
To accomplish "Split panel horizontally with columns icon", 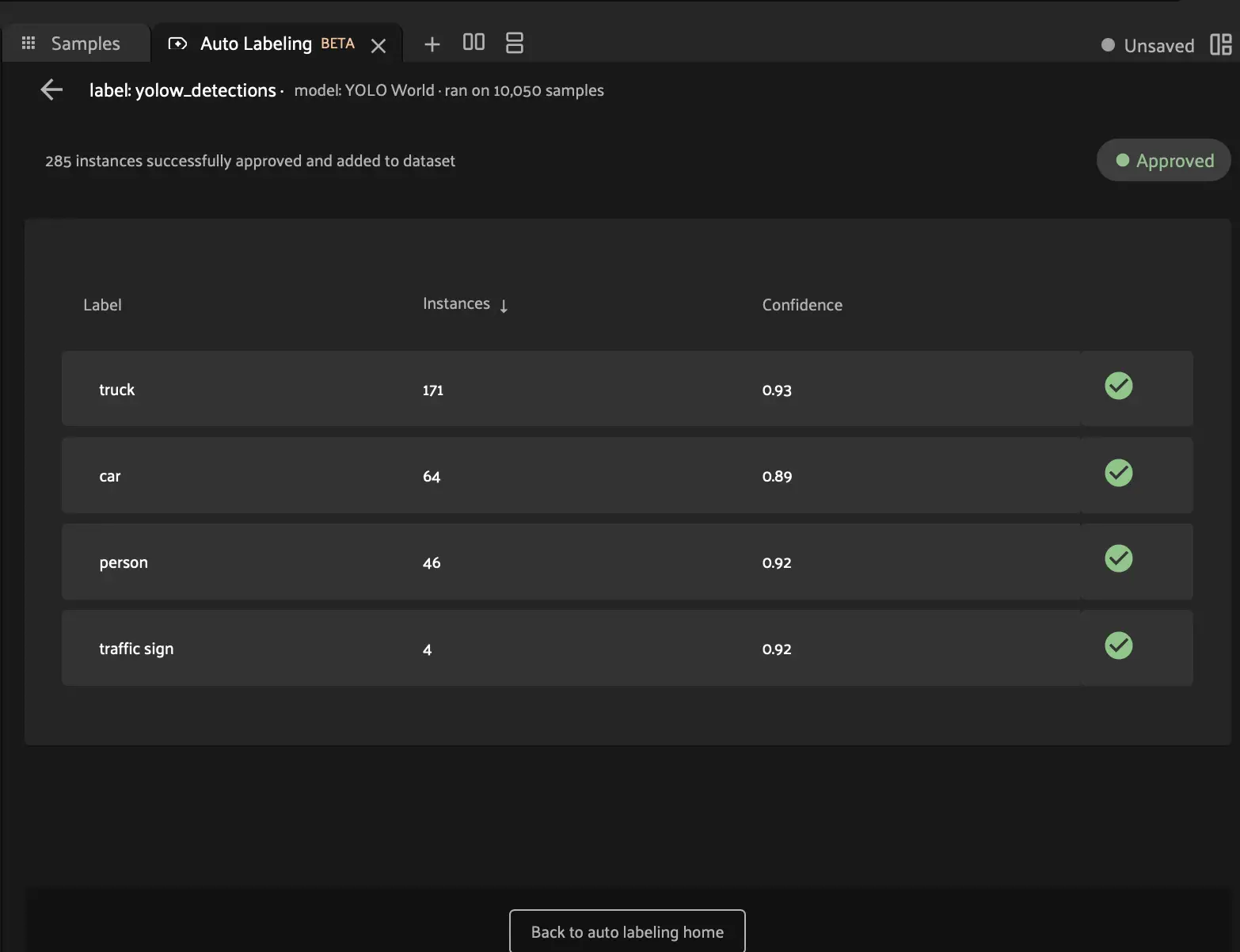I will (x=474, y=43).
